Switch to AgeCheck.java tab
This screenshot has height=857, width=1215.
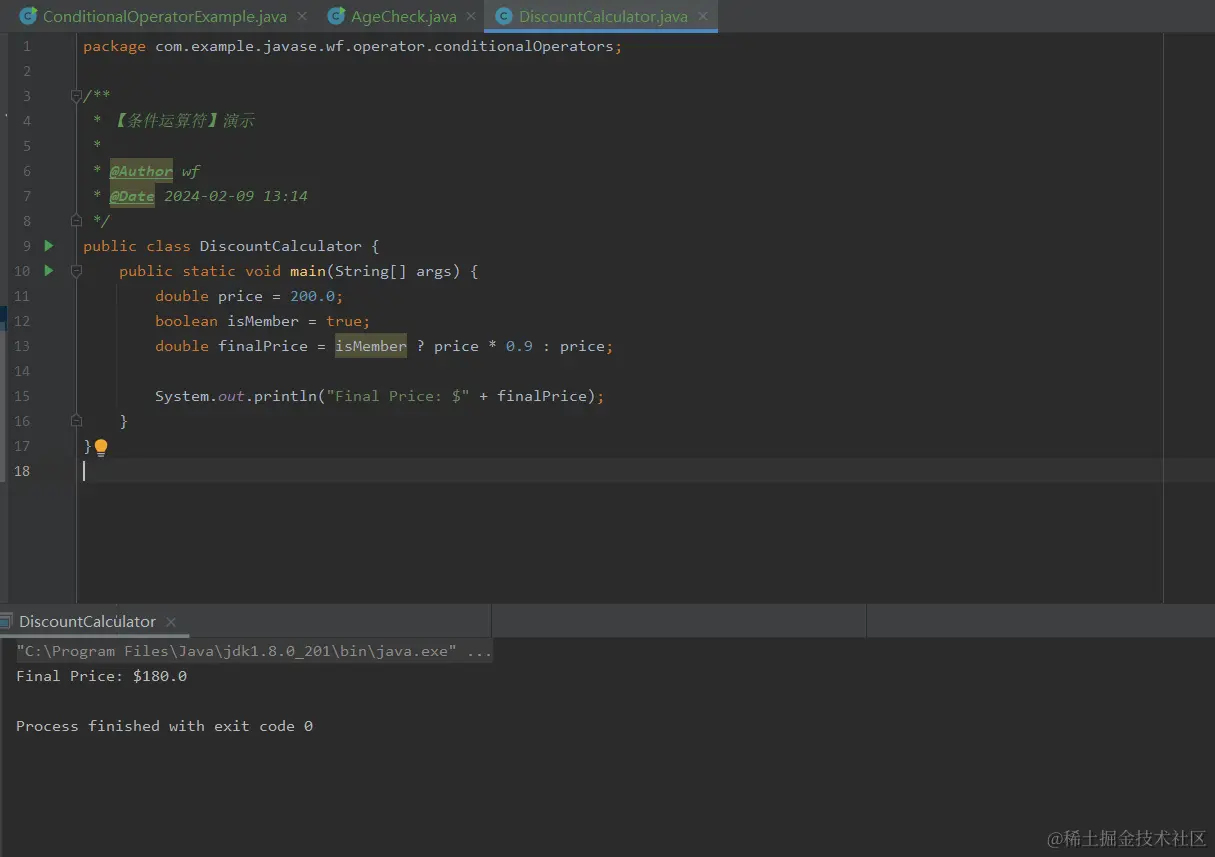point(403,16)
